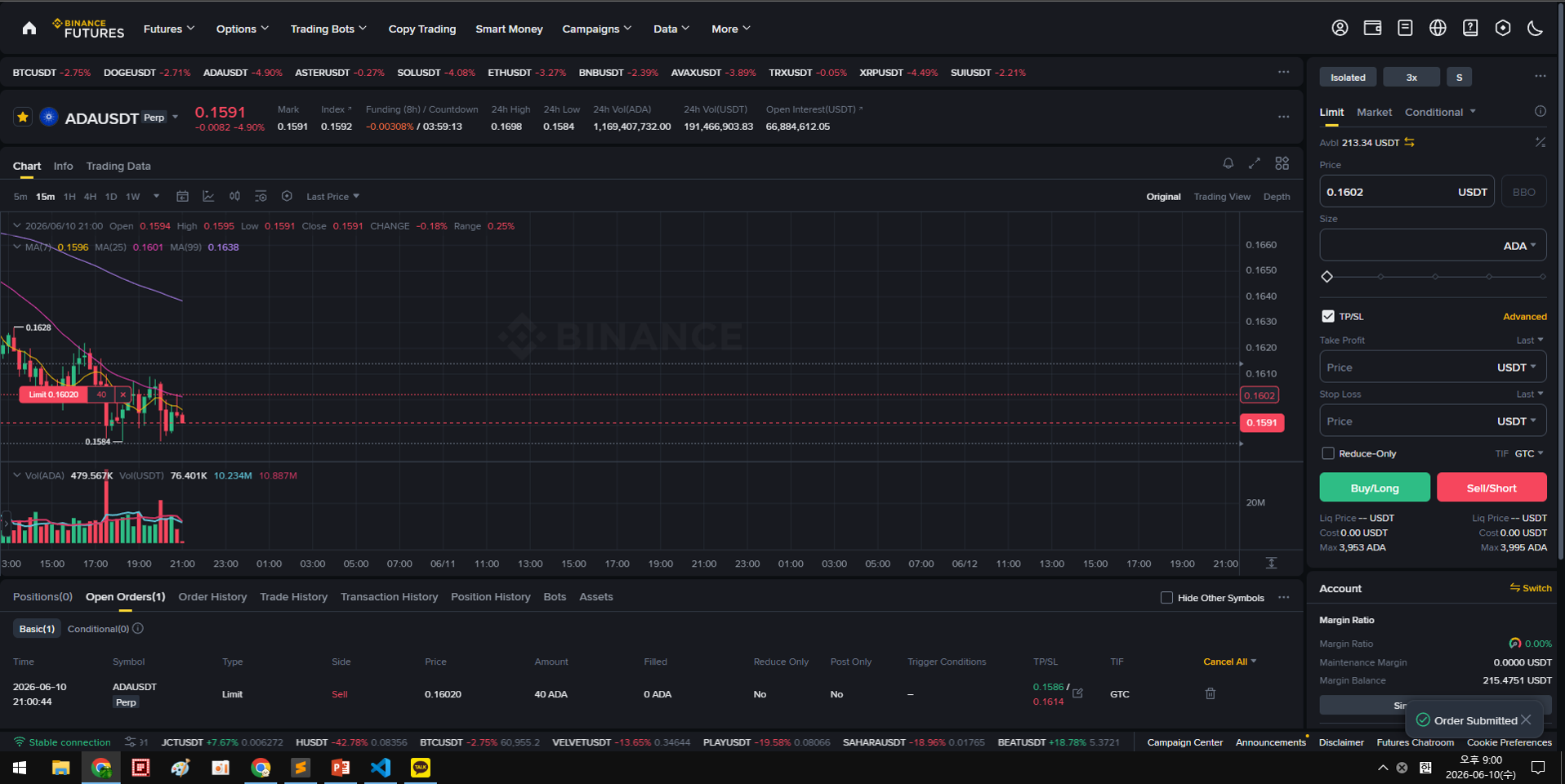
Task: Delete the ADAUSDT sell order with trash icon
Action: (x=1211, y=693)
